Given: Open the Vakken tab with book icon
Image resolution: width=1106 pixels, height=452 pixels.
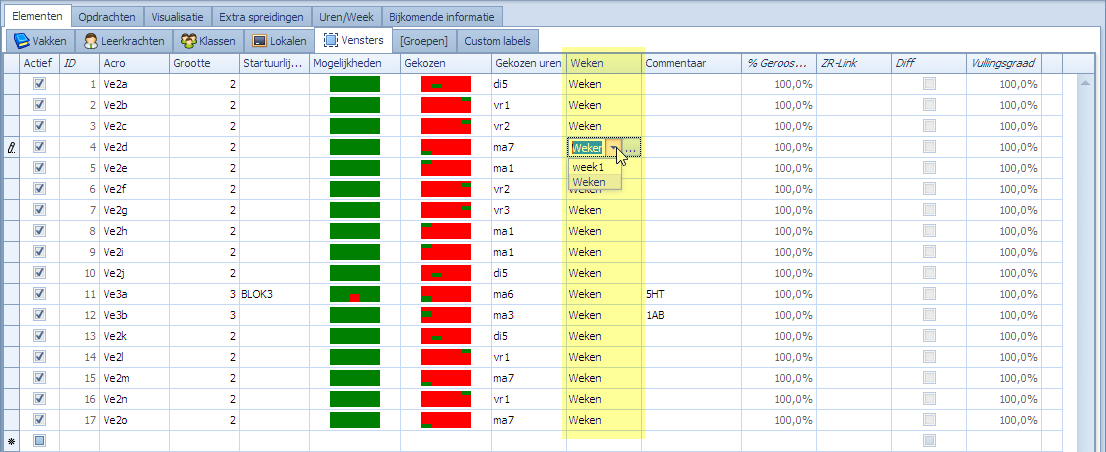Looking at the screenshot, I should pyautogui.click(x=40, y=41).
